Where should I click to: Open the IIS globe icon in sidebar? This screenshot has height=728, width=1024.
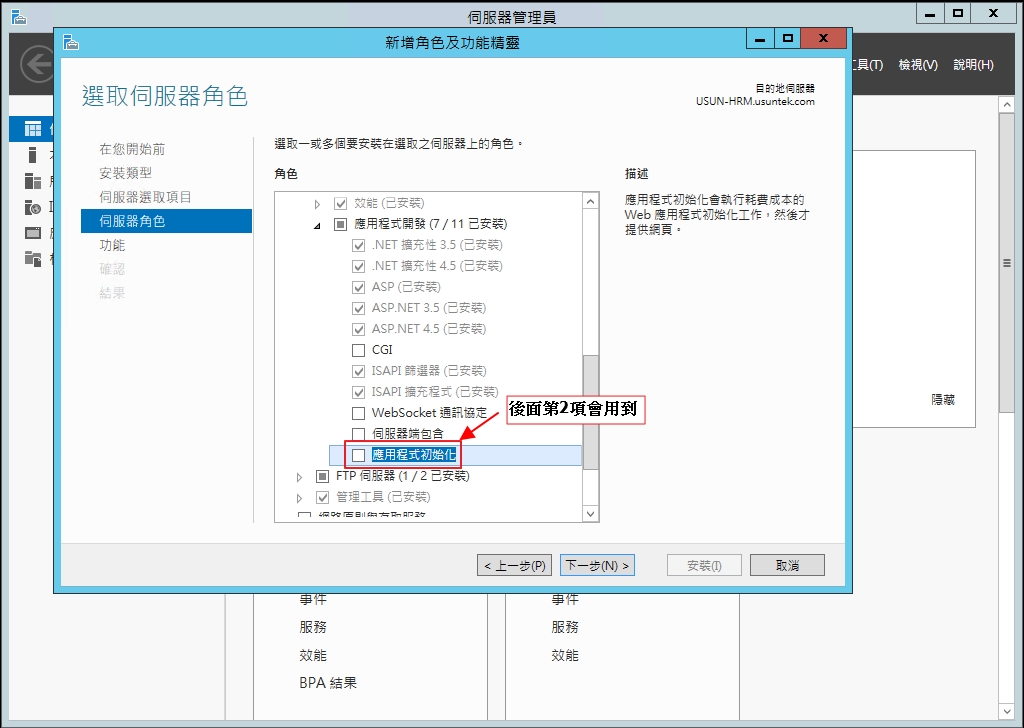(33, 207)
